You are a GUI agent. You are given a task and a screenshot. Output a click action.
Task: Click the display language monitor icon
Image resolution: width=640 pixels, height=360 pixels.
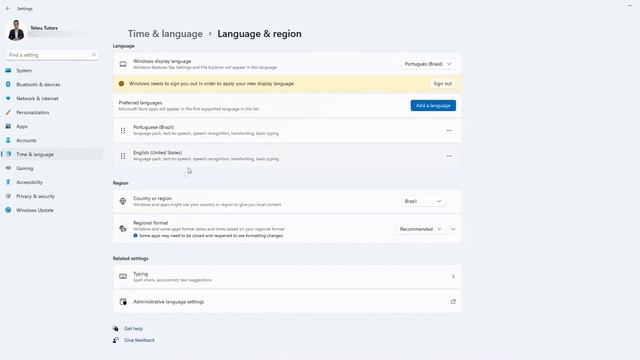(x=123, y=64)
